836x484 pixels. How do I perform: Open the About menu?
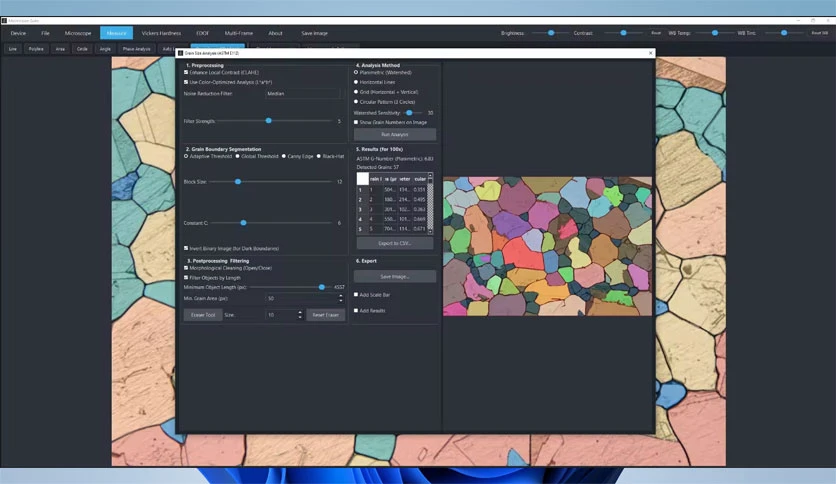pos(275,33)
